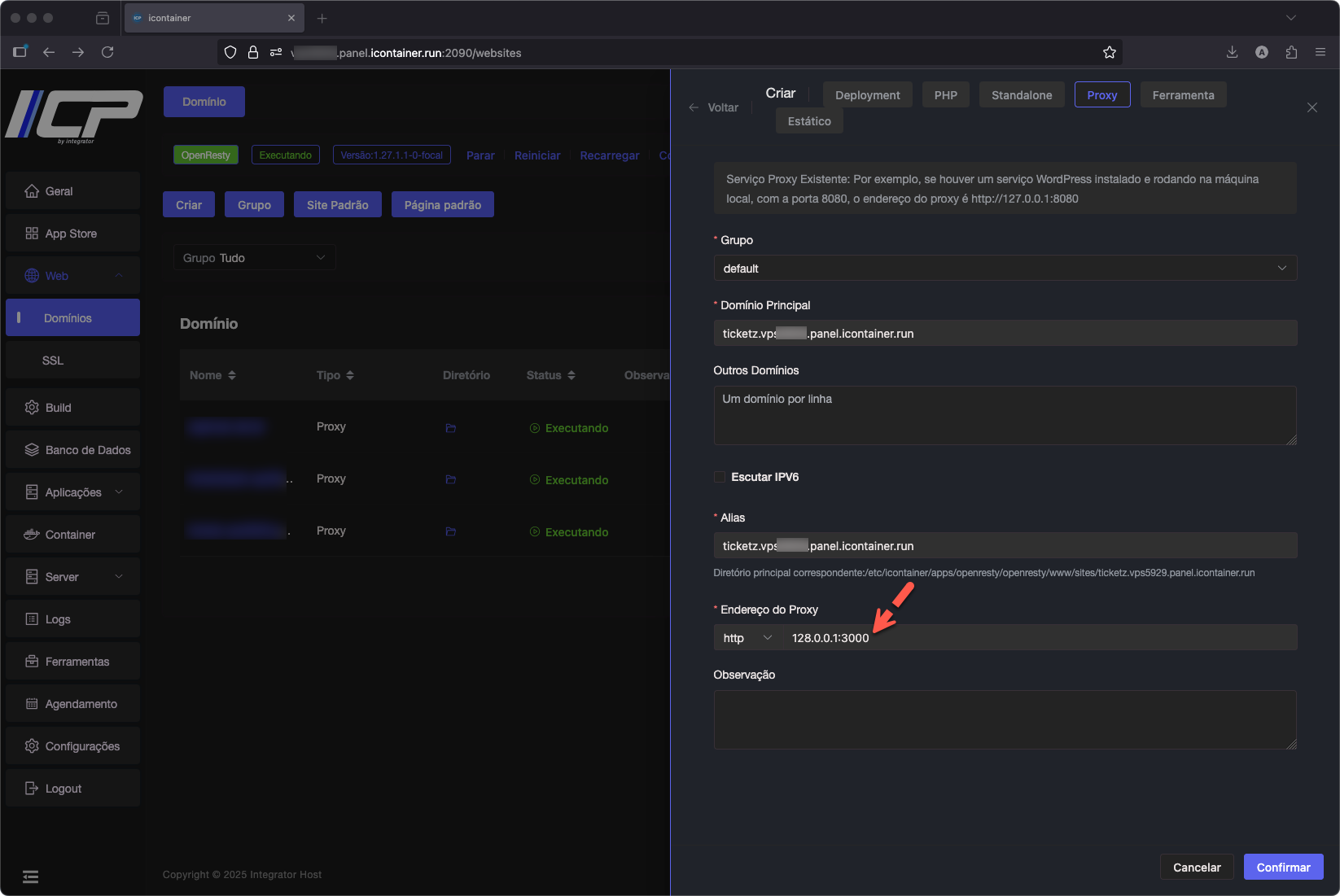Switch to the Standalone tab
Image resolution: width=1340 pixels, height=896 pixels.
click(1021, 95)
